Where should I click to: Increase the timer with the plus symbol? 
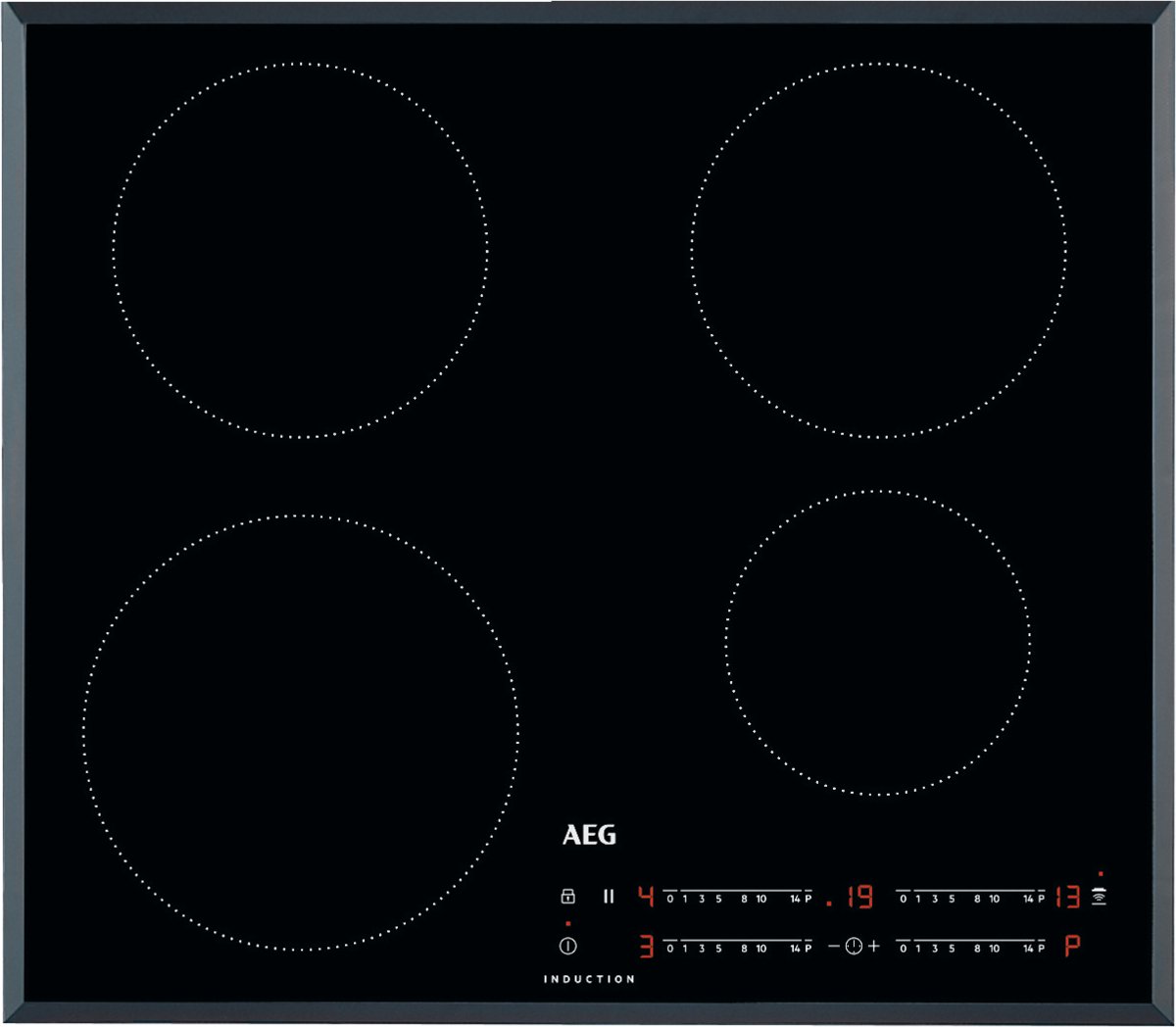click(874, 947)
